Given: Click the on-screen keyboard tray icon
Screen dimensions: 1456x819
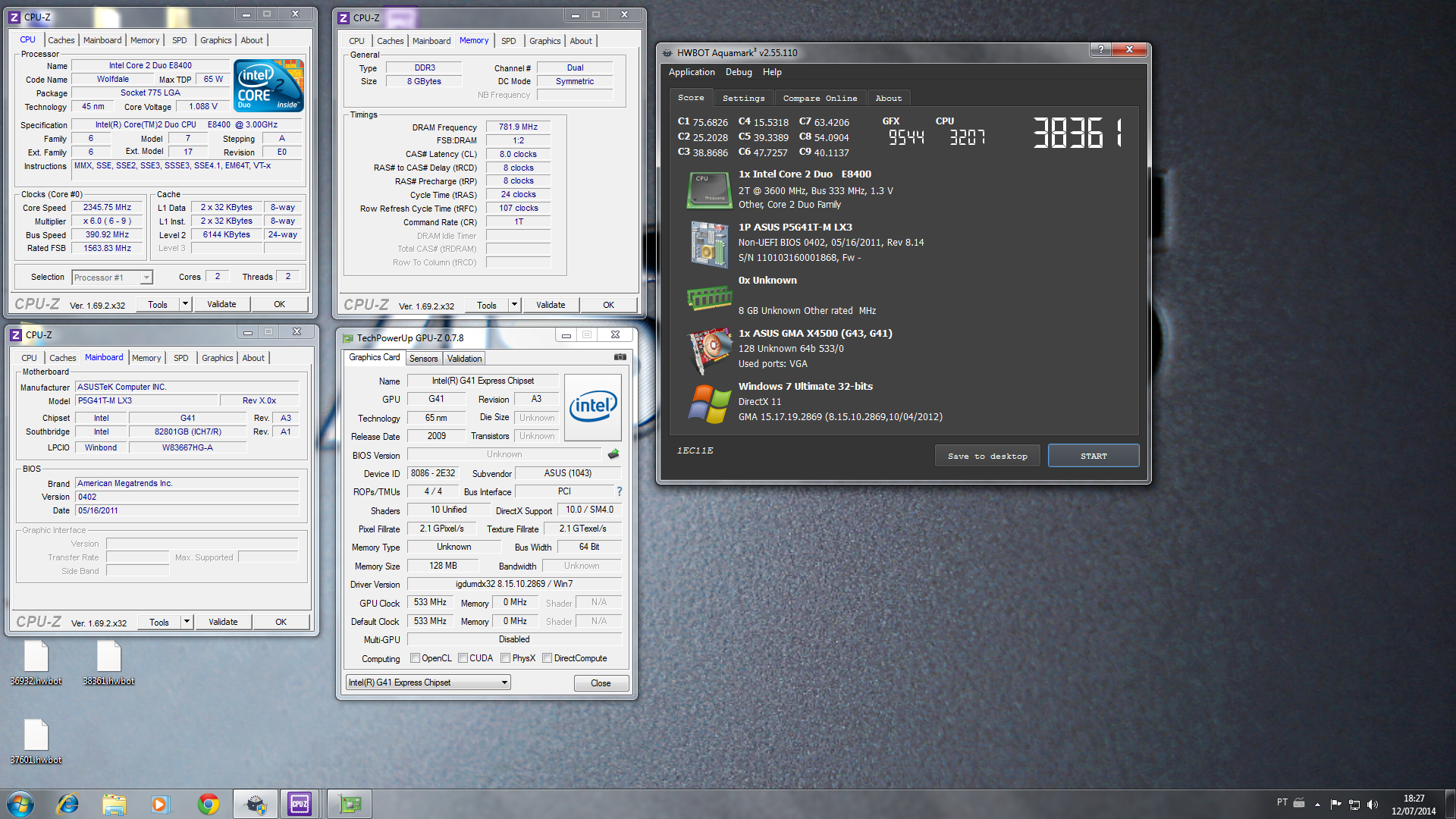Looking at the screenshot, I should tap(1299, 802).
